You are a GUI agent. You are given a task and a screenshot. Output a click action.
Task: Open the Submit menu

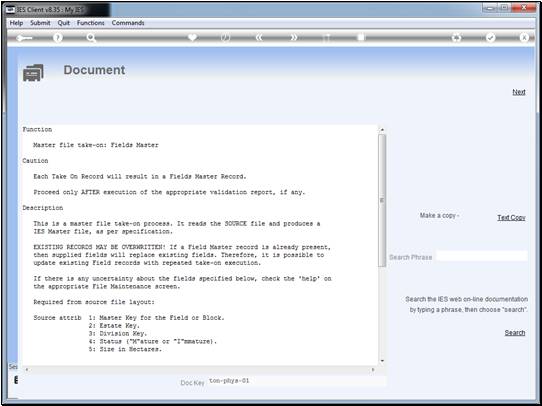coord(40,23)
